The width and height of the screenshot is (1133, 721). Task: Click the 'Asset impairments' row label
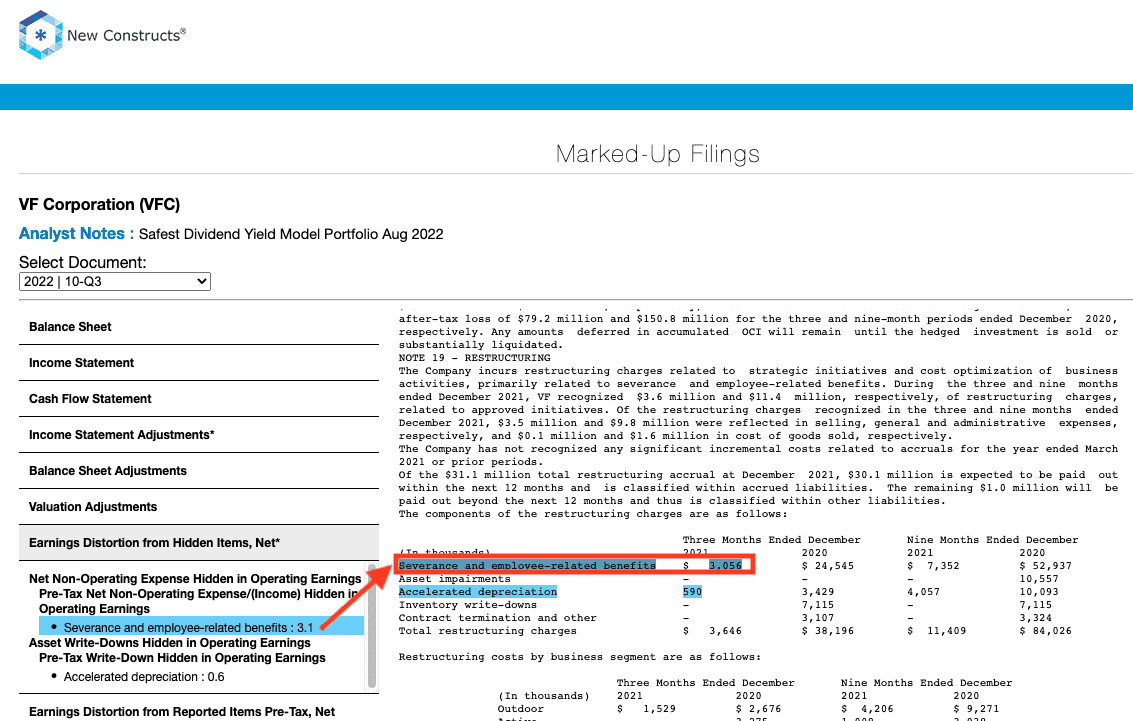pos(455,579)
